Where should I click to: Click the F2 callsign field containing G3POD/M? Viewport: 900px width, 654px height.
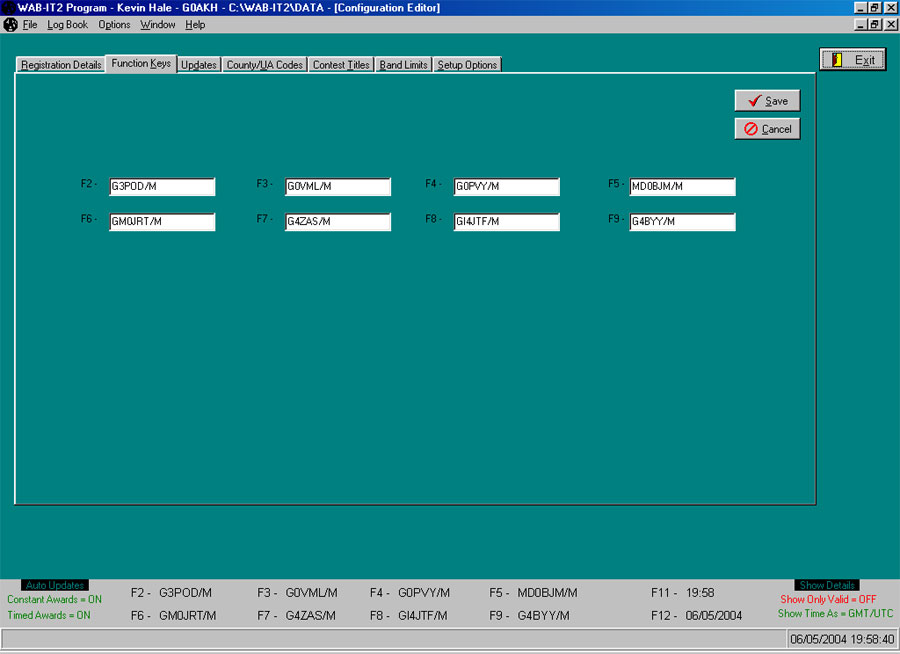(162, 186)
